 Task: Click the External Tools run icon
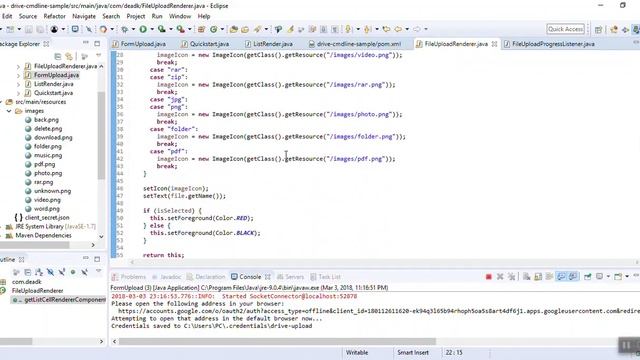pos(180,29)
